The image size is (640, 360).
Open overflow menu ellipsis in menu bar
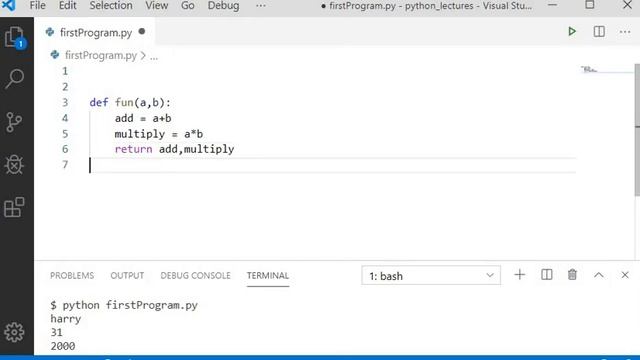(260, 6)
